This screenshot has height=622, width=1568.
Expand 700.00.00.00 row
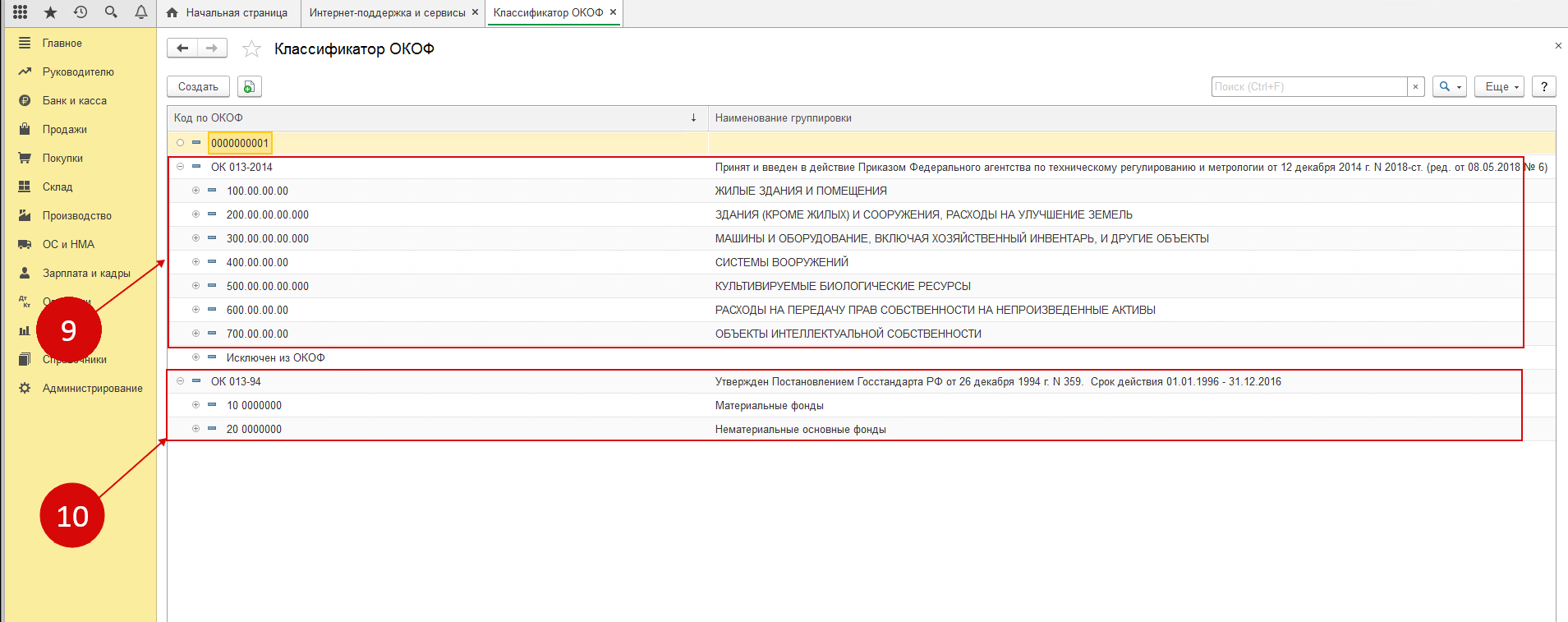click(x=195, y=334)
